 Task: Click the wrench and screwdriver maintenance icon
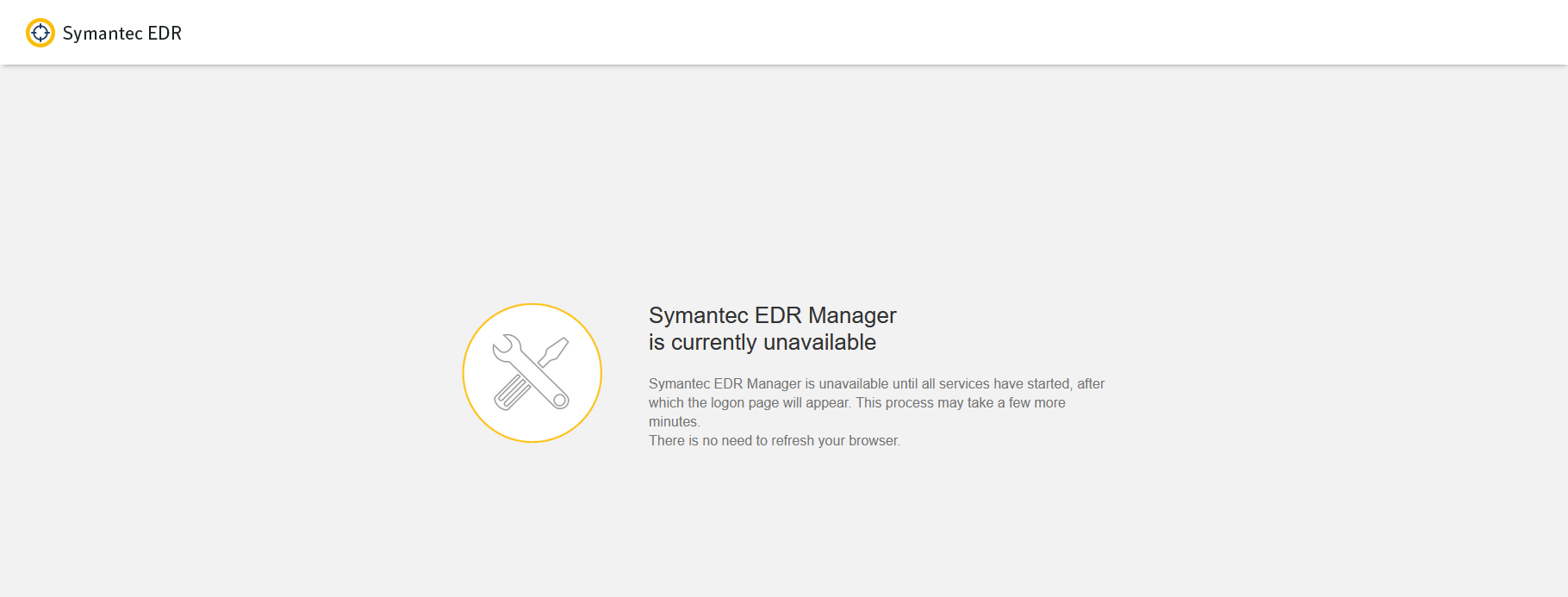[x=532, y=373]
